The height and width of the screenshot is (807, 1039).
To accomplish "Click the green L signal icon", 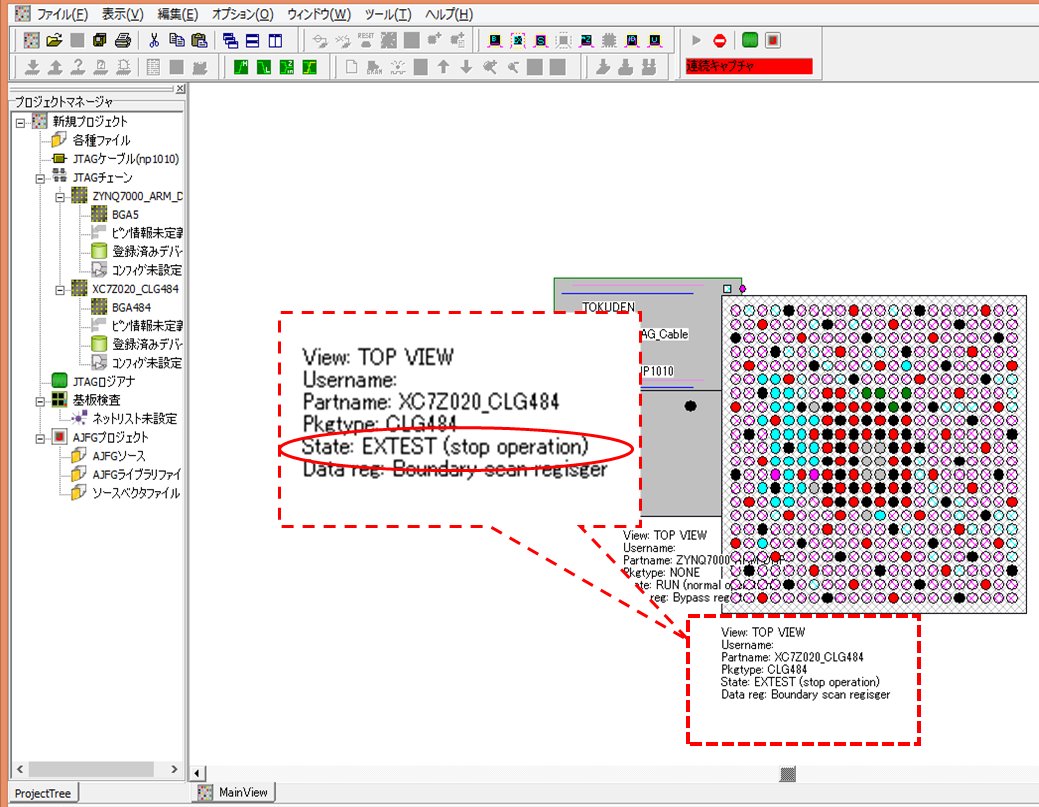I will click(x=263, y=68).
